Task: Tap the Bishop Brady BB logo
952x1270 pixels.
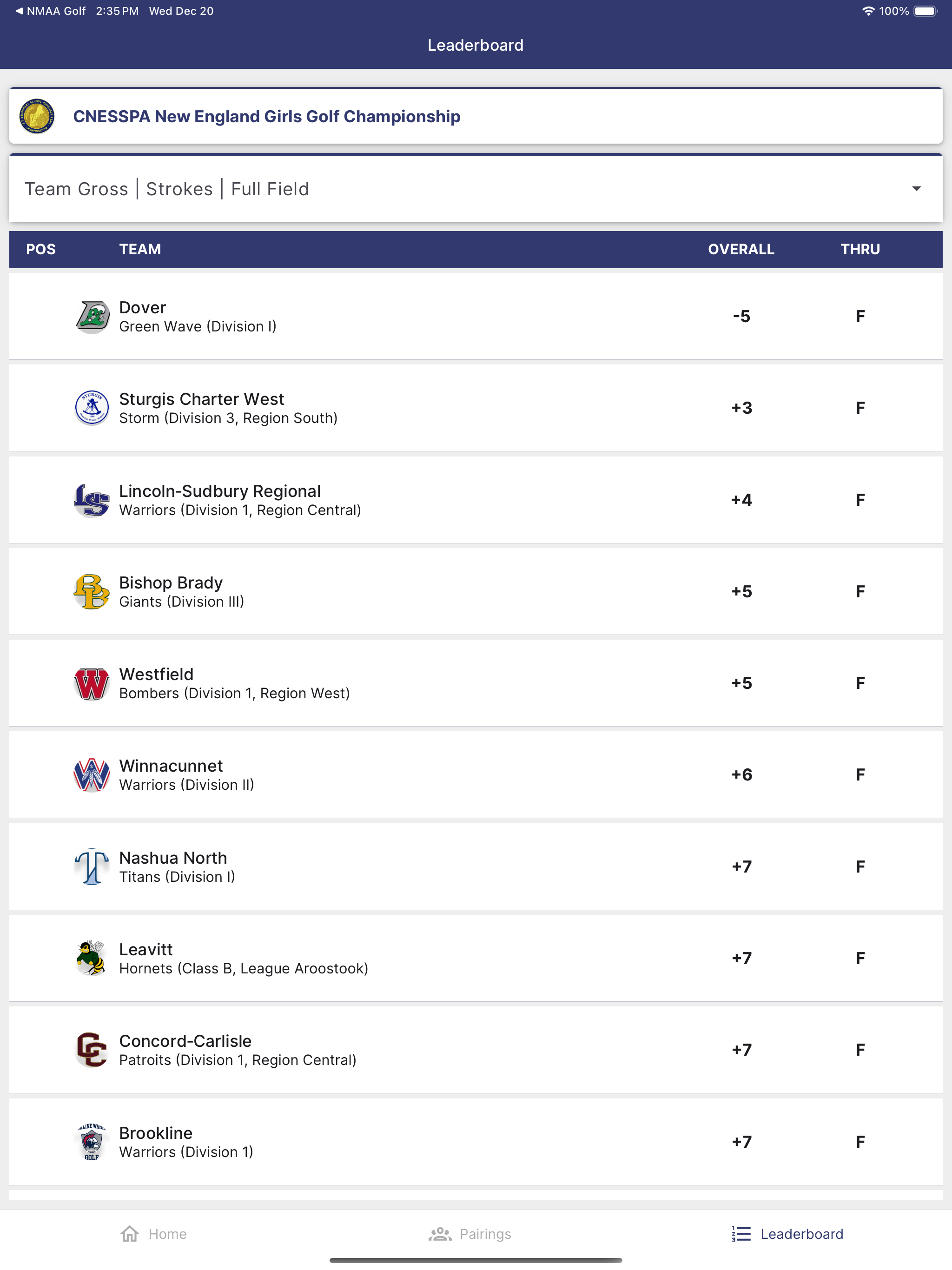Action: [92, 591]
